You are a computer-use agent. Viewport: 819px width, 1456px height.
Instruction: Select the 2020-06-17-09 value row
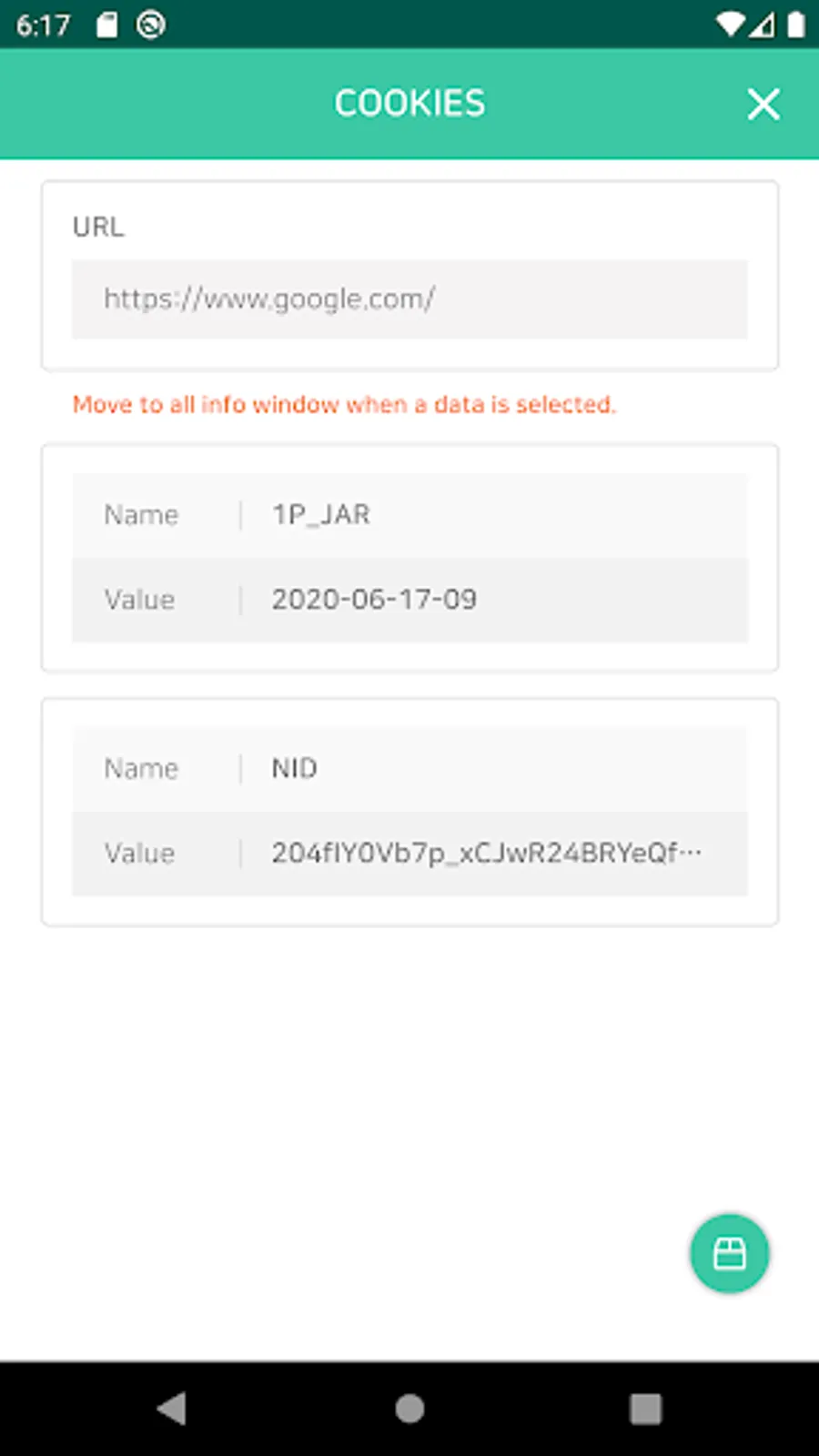tap(409, 600)
